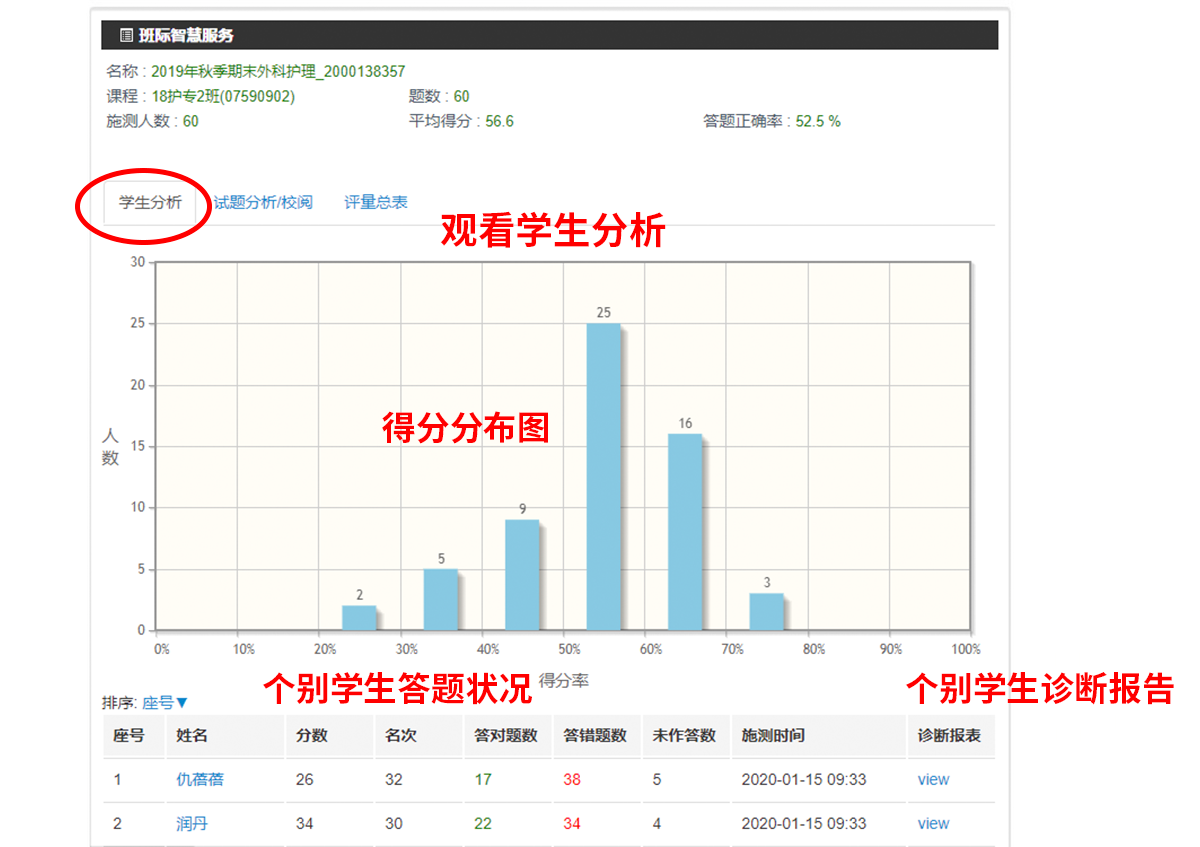Open student 润丹's name link

pyautogui.click(x=192, y=823)
